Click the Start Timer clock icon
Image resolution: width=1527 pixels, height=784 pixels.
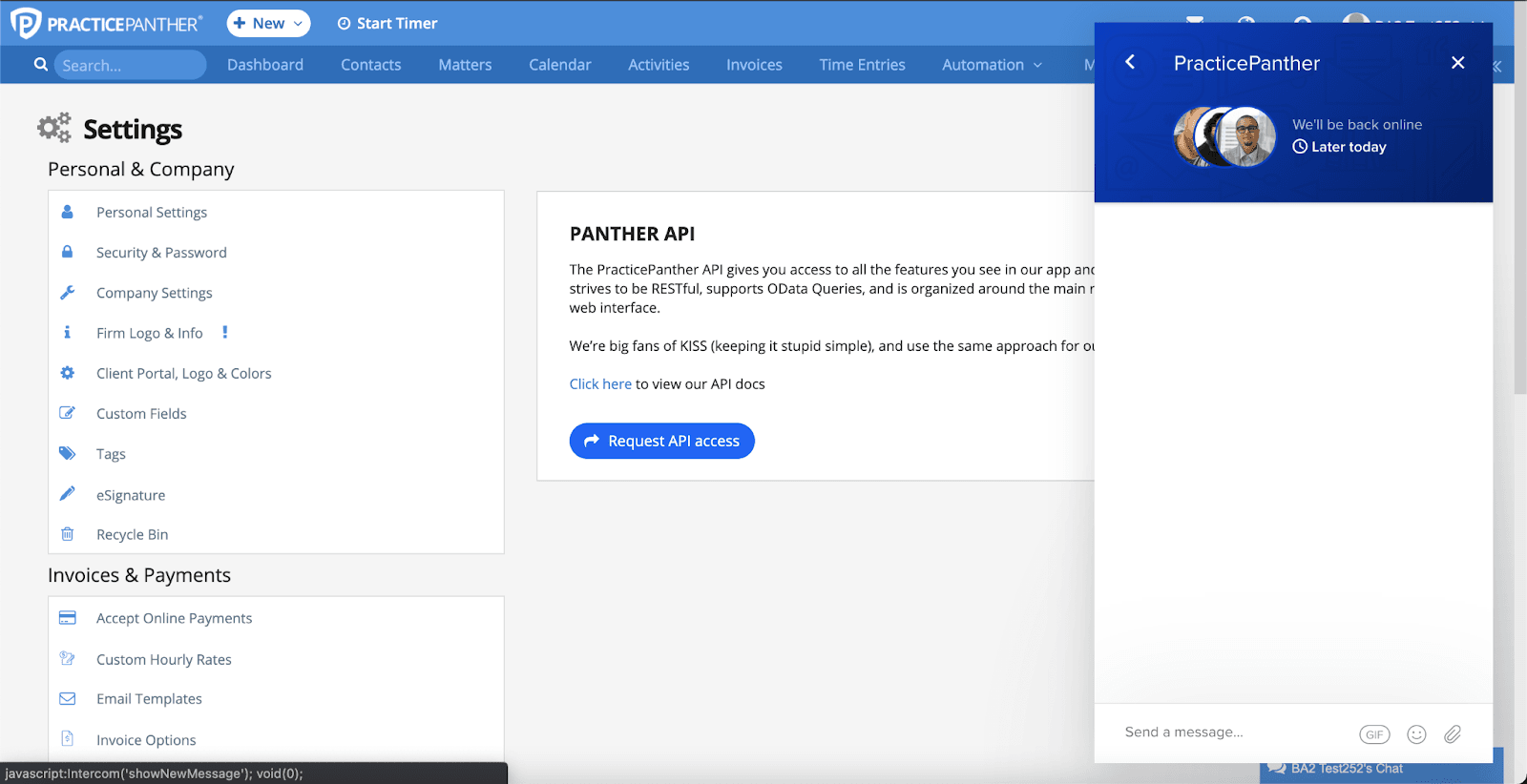[344, 24]
